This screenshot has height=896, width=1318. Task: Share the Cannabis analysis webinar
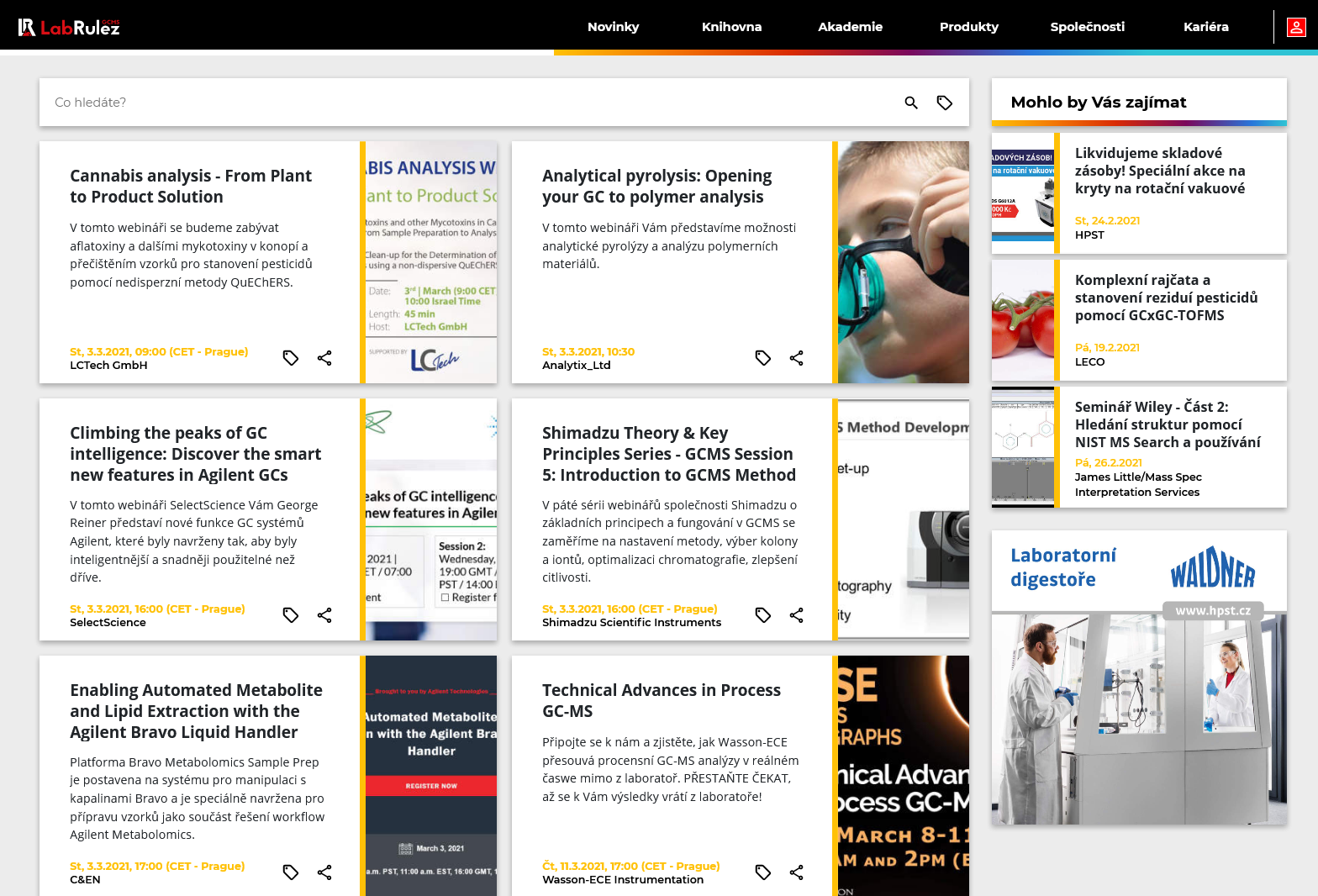(324, 358)
